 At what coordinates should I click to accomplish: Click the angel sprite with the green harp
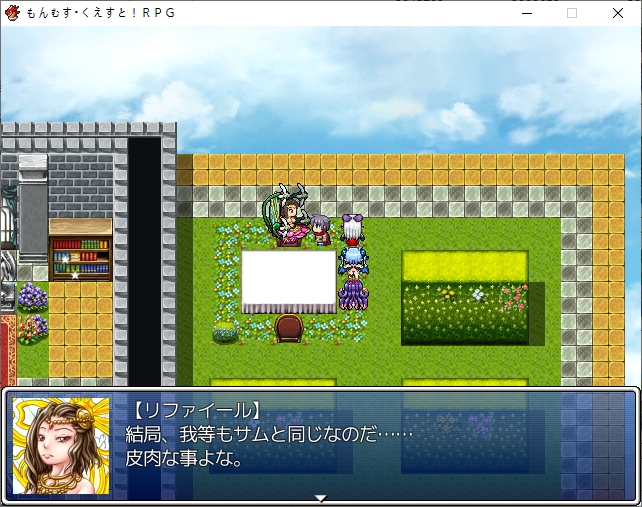pyautogui.click(x=285, y=214)
